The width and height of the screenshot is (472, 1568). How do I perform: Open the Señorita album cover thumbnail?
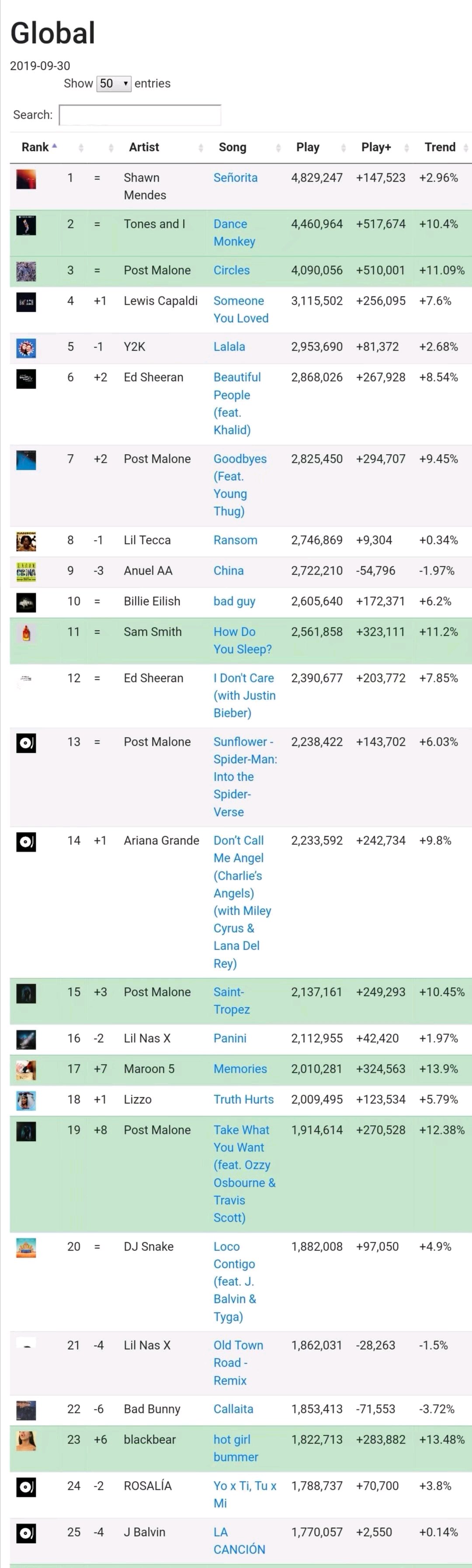26,179
